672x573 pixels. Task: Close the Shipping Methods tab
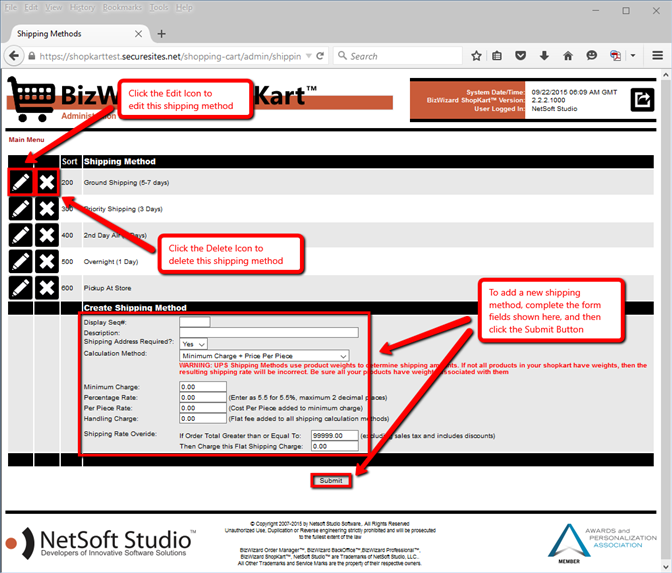click(138, 34)
